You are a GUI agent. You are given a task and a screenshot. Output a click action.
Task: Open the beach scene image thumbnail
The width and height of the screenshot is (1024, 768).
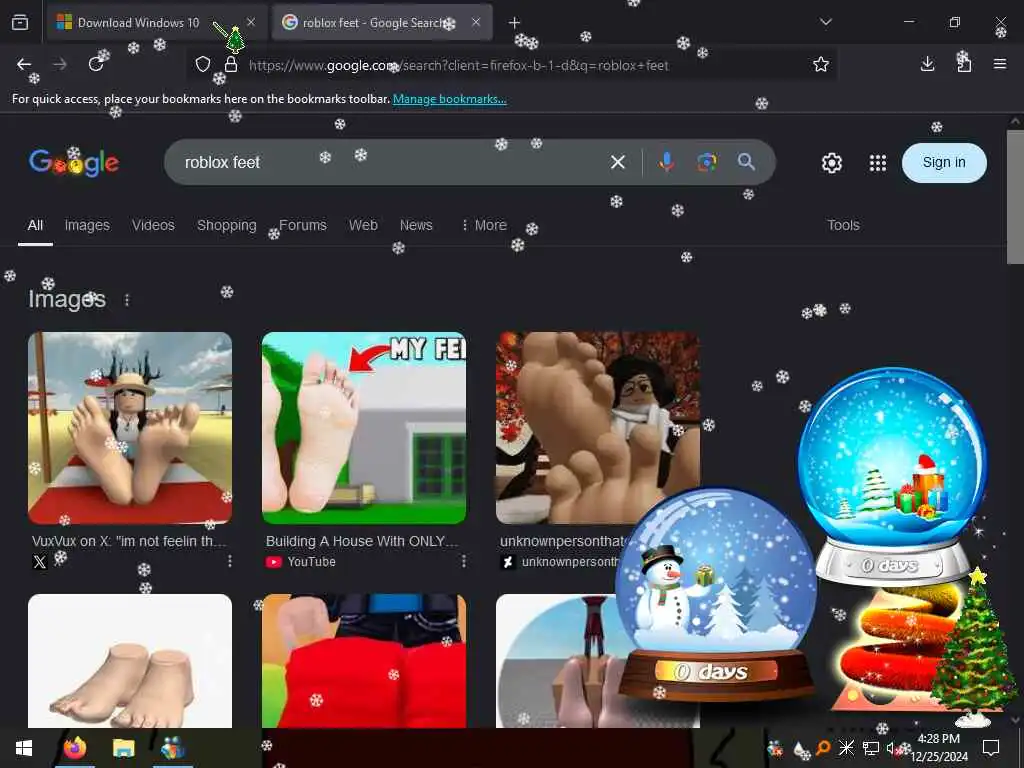coord(130,428)
